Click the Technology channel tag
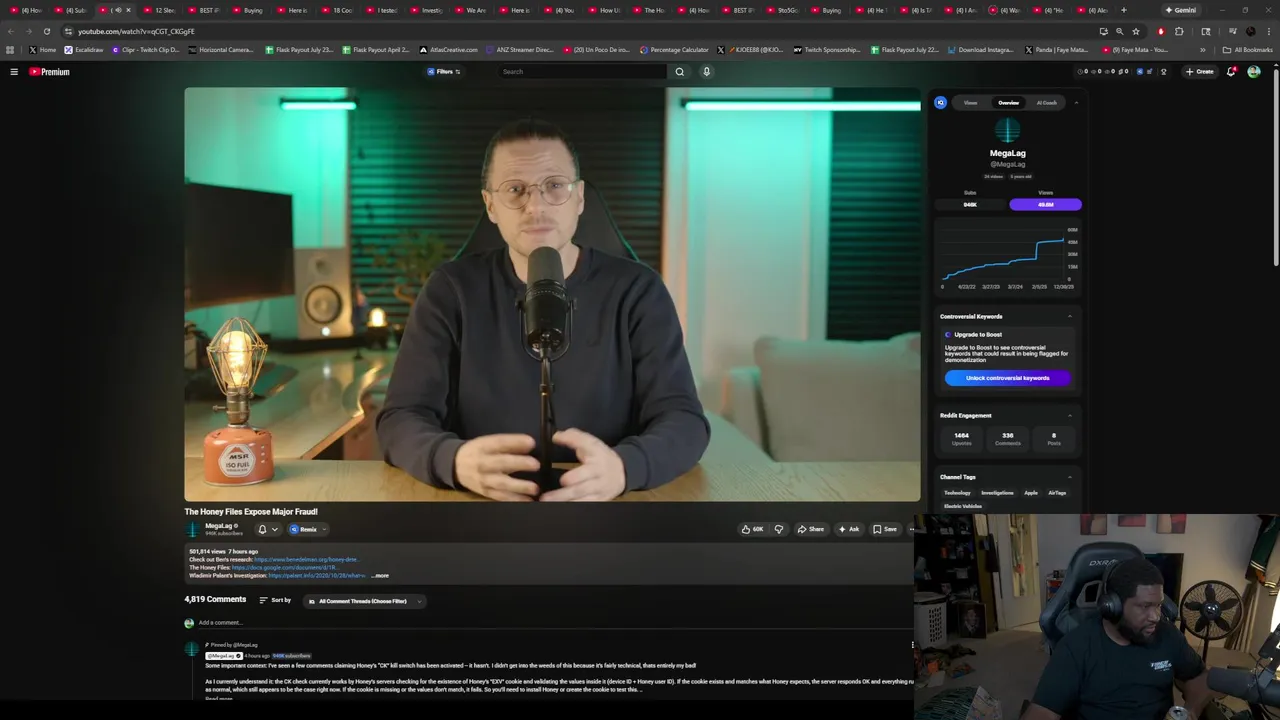 (957, 493)
